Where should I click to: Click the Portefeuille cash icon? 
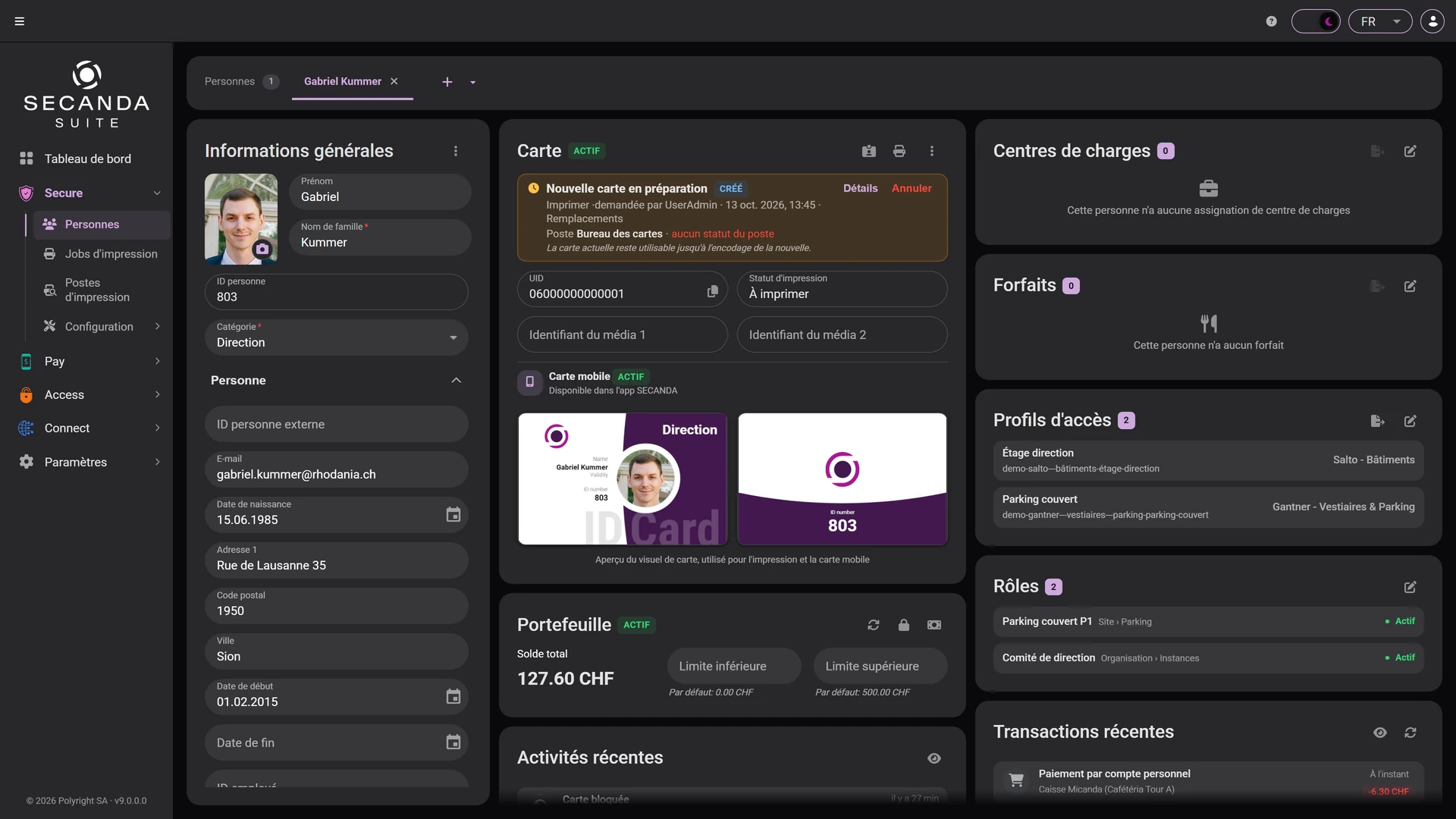934,625
